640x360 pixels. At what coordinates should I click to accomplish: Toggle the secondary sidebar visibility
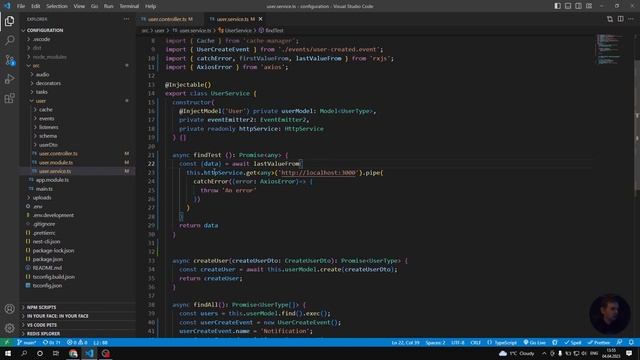pyautogui.click(x=578, y=6)
